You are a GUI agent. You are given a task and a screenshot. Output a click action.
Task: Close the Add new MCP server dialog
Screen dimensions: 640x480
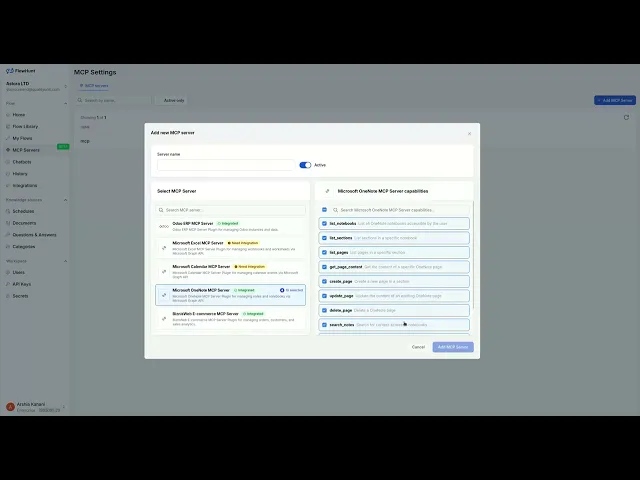coord(469,133)
